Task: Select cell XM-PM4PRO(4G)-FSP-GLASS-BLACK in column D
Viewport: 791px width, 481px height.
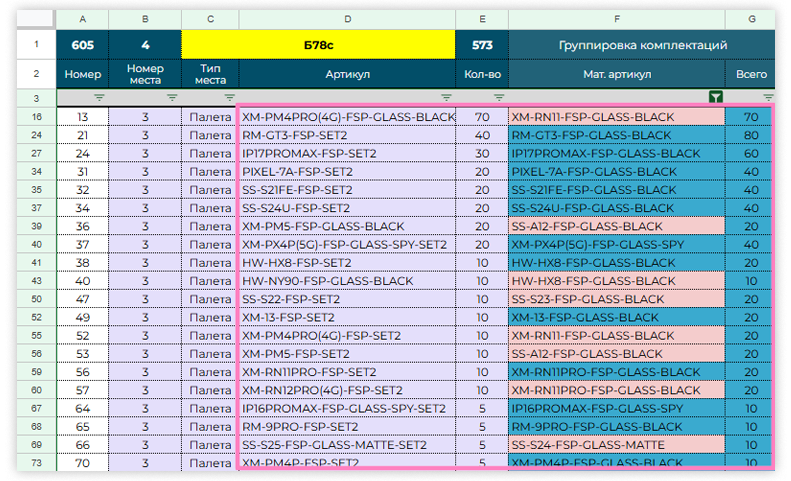Action: tap(347, 117)
